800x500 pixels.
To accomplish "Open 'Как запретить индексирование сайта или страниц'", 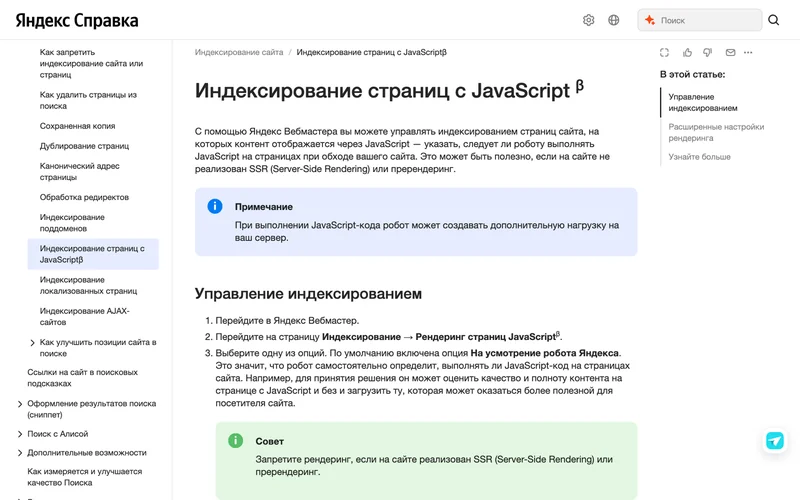I will tap(91, 63).
